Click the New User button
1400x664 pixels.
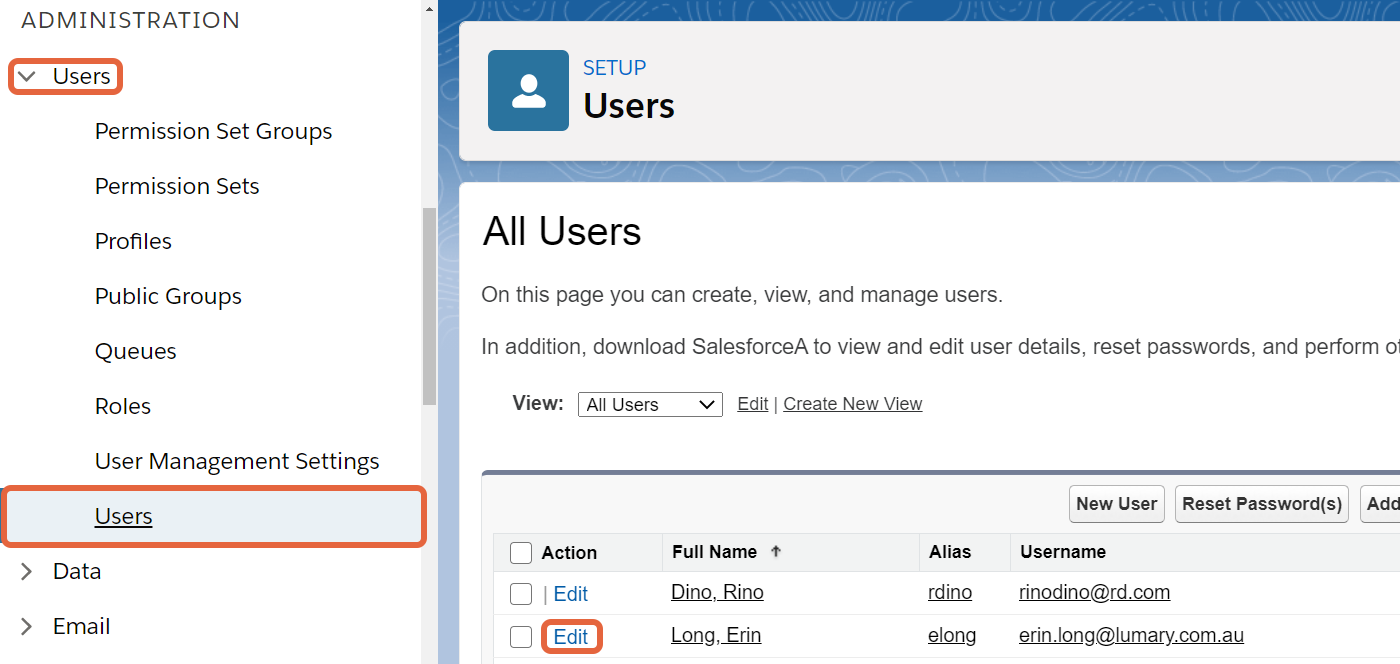pos(1116,504)
